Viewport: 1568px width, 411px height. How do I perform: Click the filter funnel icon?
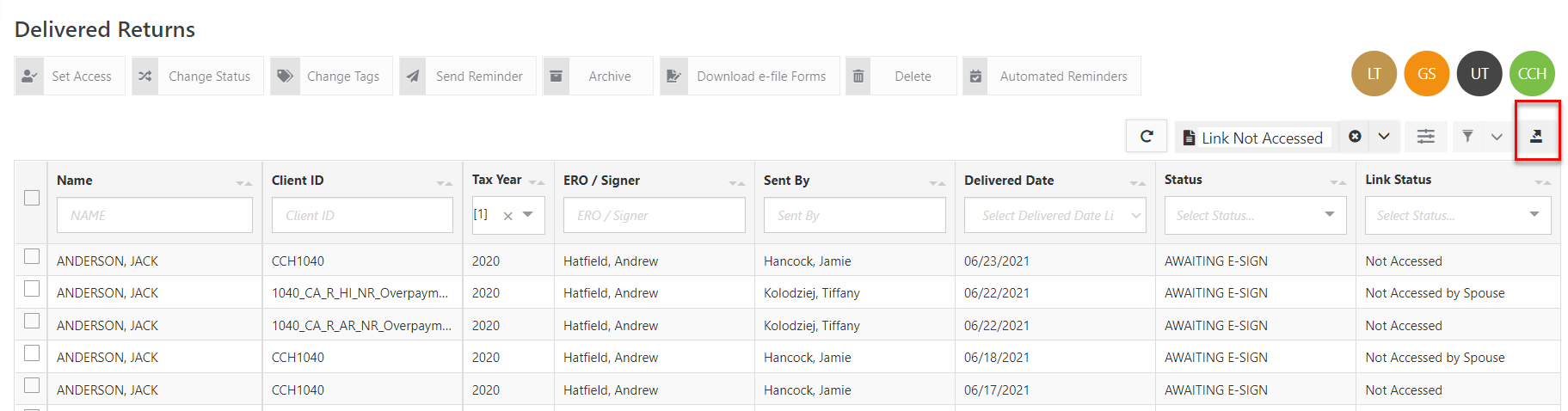[x=1468, y=136]
